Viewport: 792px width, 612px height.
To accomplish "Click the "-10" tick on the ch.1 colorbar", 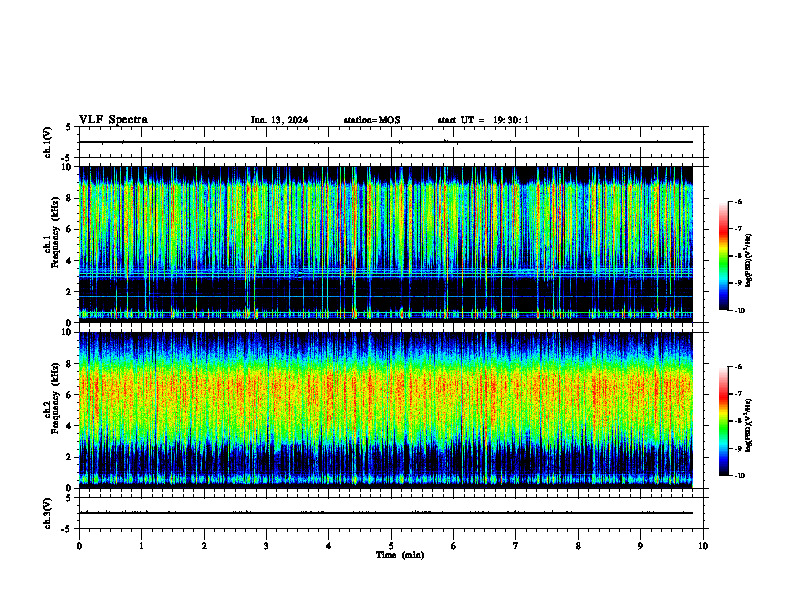I will click(739, 311).
